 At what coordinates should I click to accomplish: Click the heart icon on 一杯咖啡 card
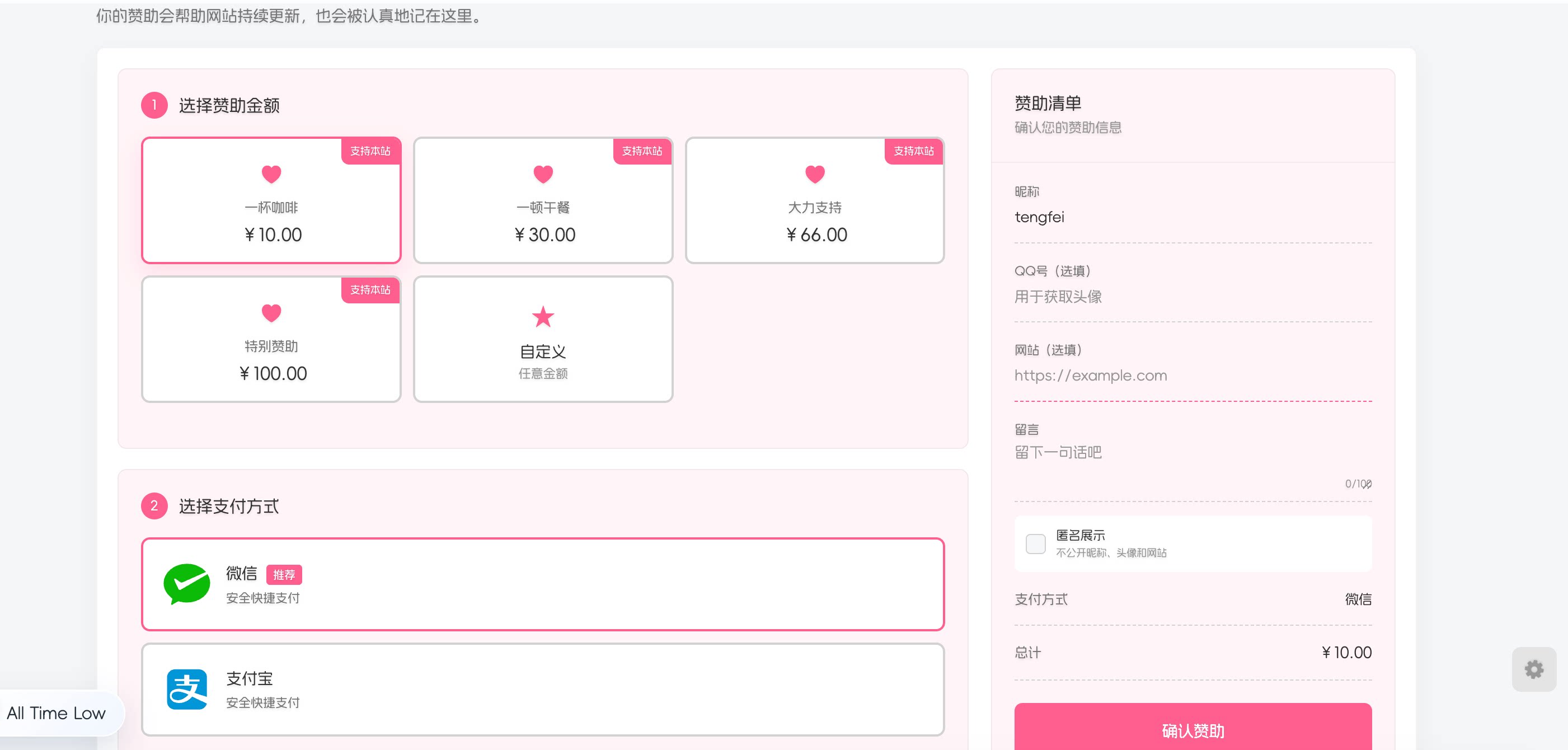pos(271,174)
